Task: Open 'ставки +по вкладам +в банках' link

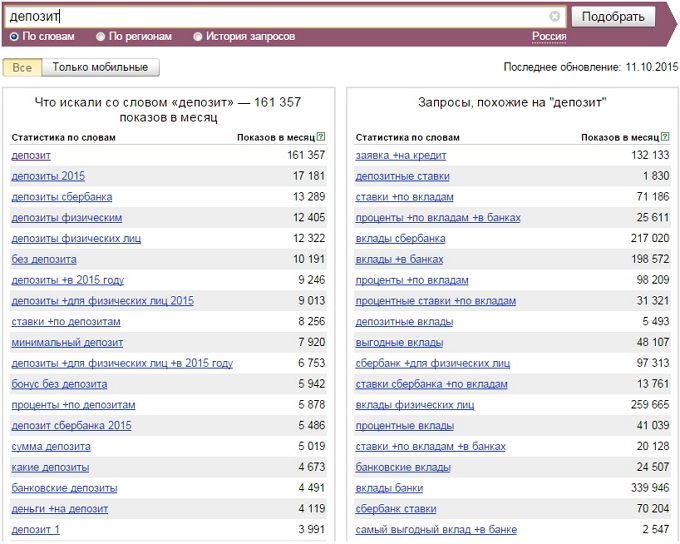Action: pos(431,446)
